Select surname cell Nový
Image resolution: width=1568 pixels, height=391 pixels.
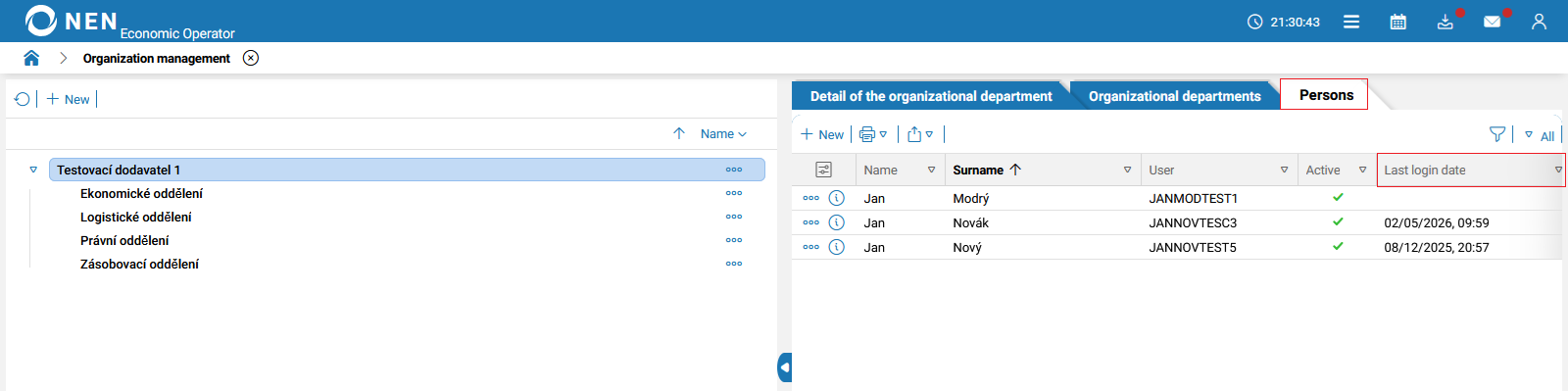[967, 247]
